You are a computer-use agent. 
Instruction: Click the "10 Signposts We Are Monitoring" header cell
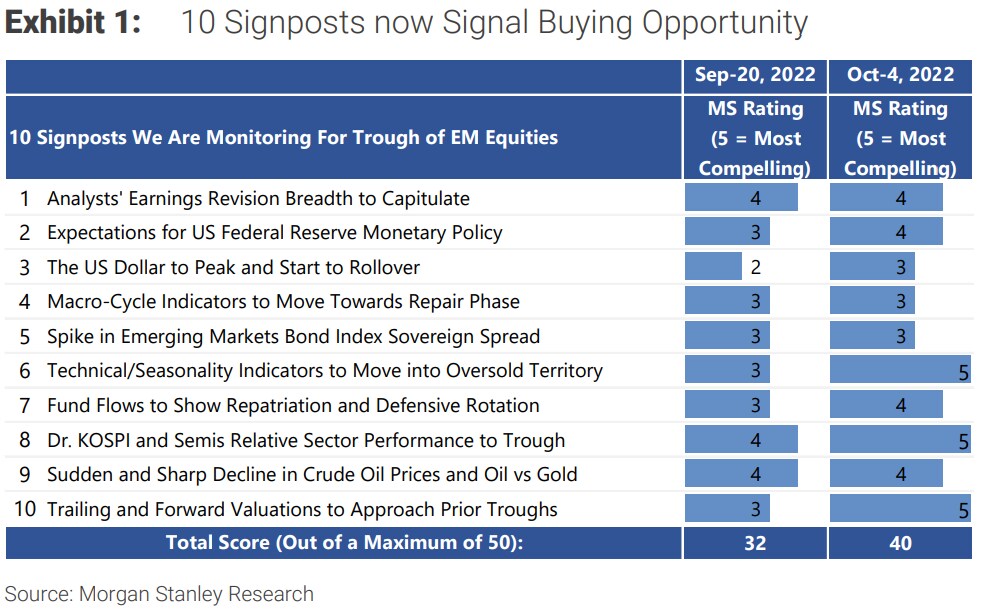283,138
